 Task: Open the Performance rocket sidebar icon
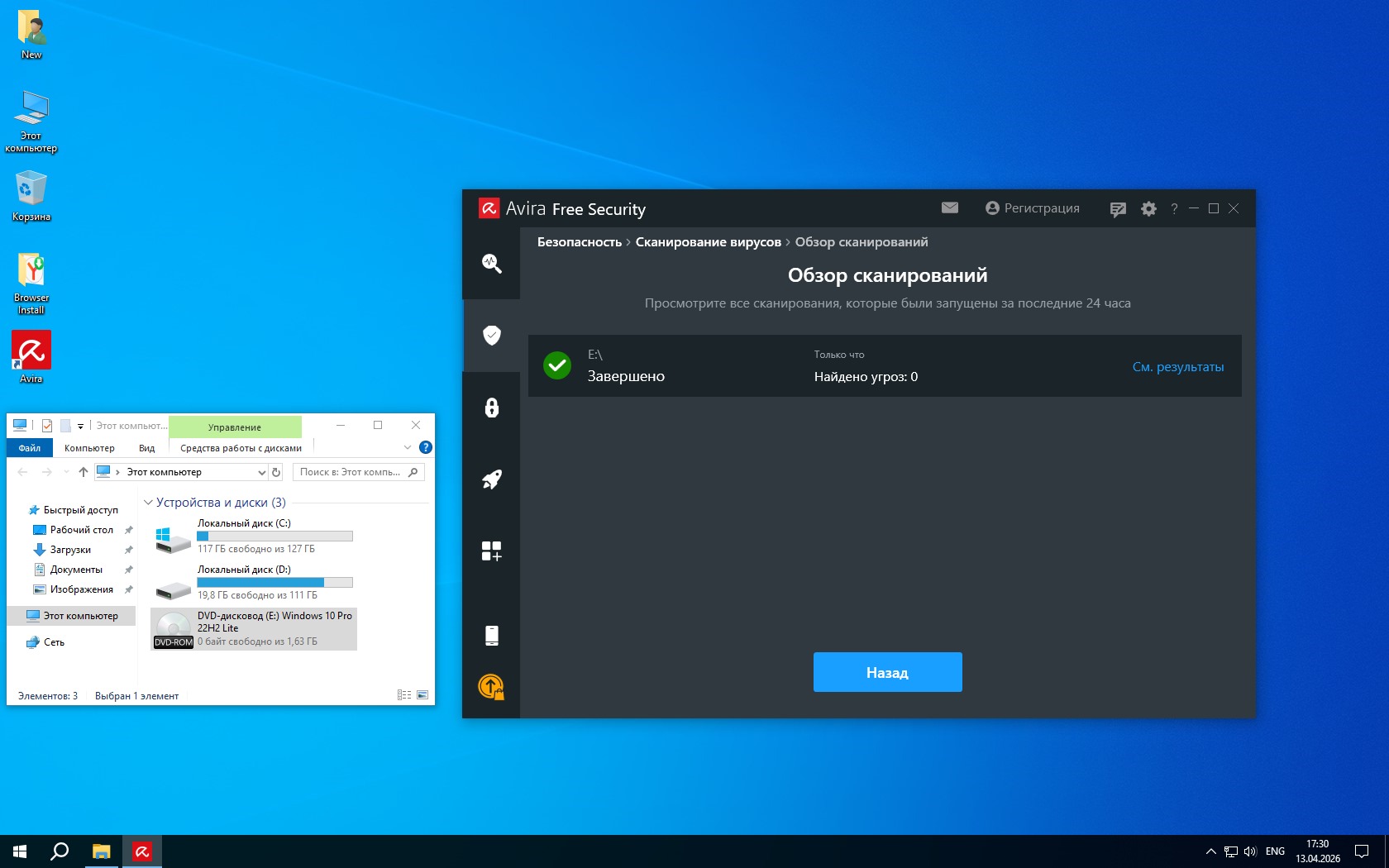click(491, 479)
